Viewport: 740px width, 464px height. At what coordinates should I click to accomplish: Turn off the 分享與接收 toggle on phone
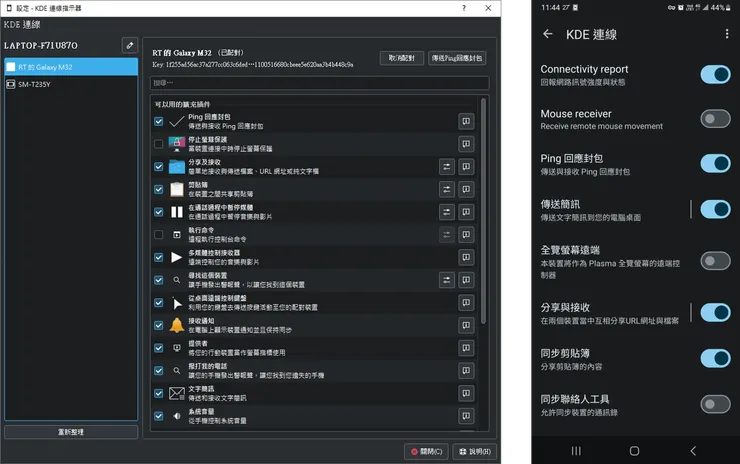click(x=715, y=312)
